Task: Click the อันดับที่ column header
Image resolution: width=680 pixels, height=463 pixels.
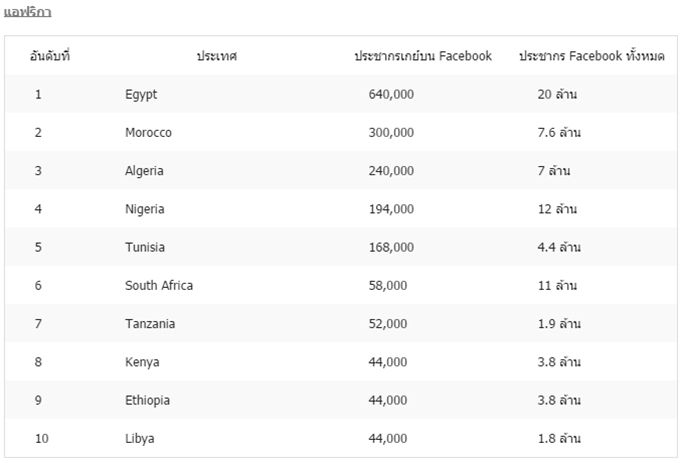Action: tap(50, 56)
